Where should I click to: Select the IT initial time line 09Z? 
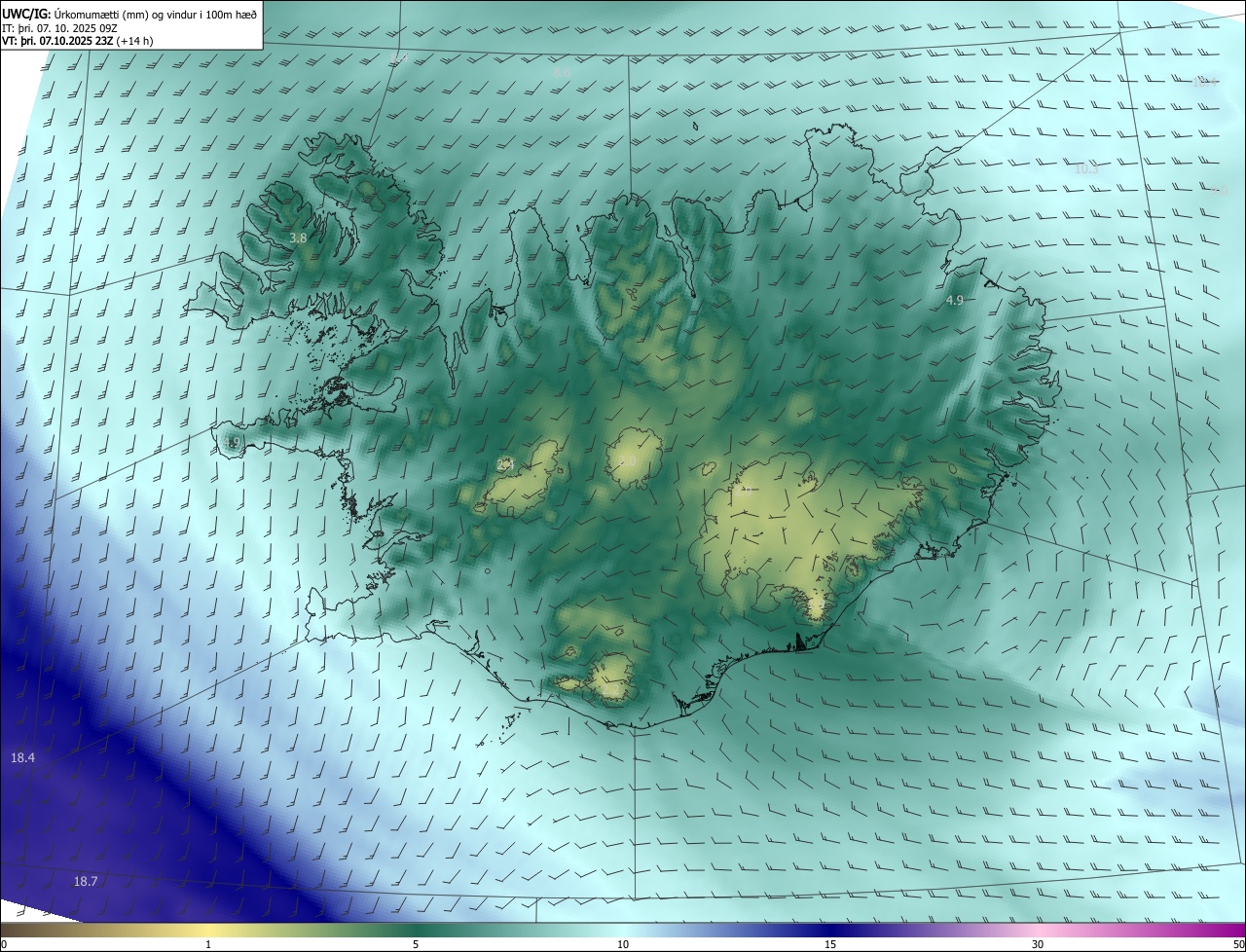click(x=59, y=27)
